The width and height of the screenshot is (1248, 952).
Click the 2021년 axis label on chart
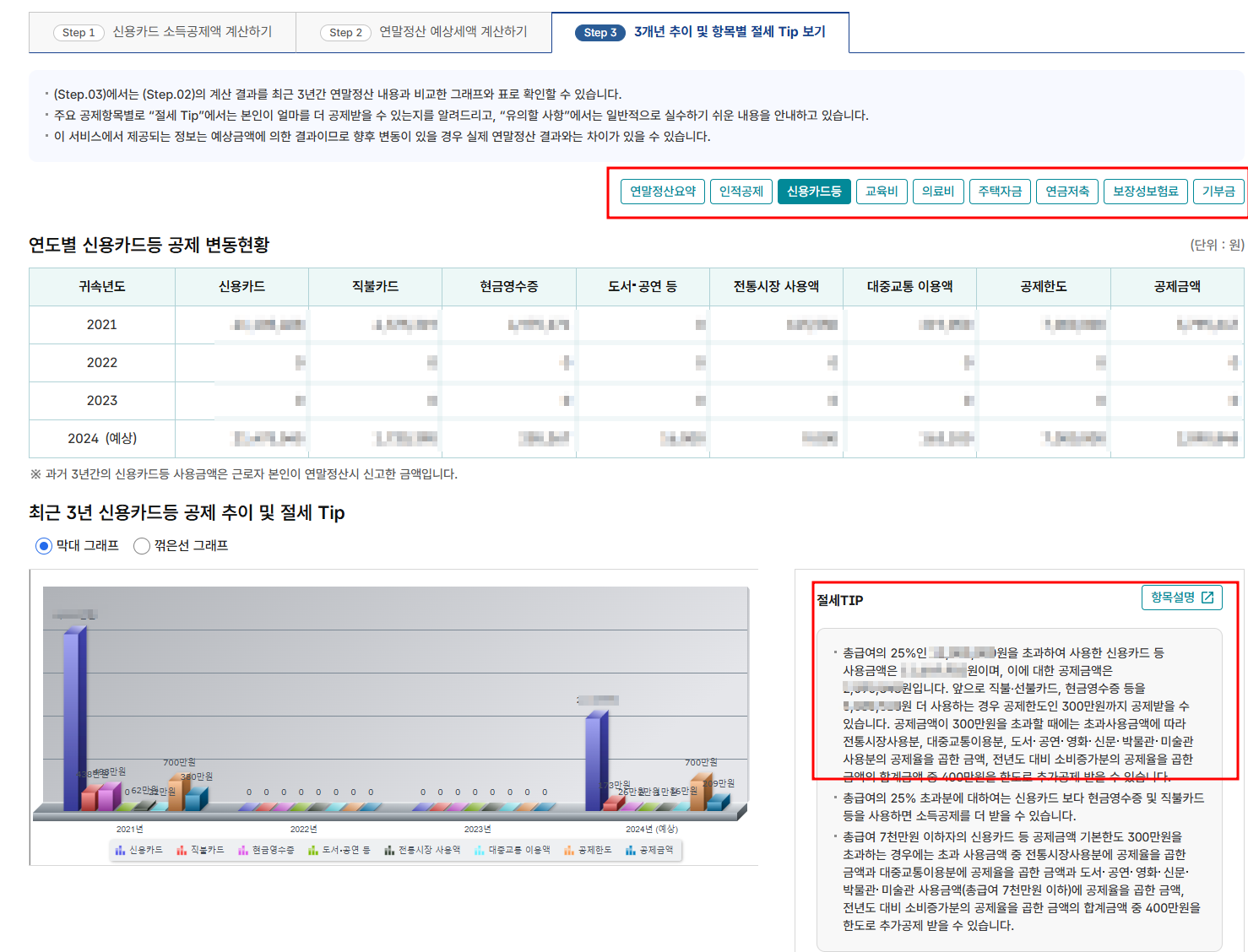(x=129, y=830)
